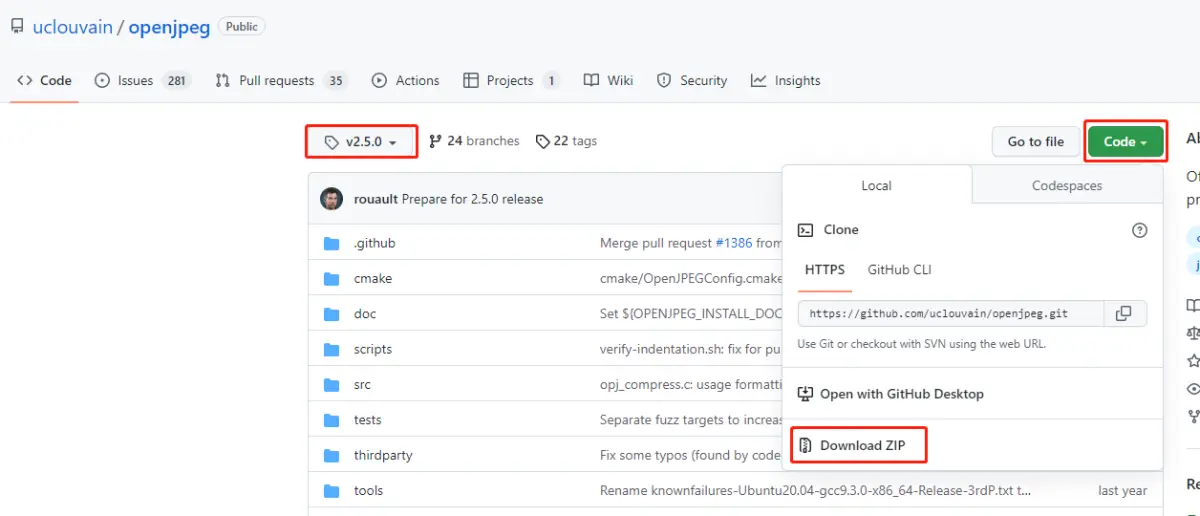The height and width of the screenshot is (516, 1200).
Task: Open the uclouvain owner link
Action: click(72, 27)
